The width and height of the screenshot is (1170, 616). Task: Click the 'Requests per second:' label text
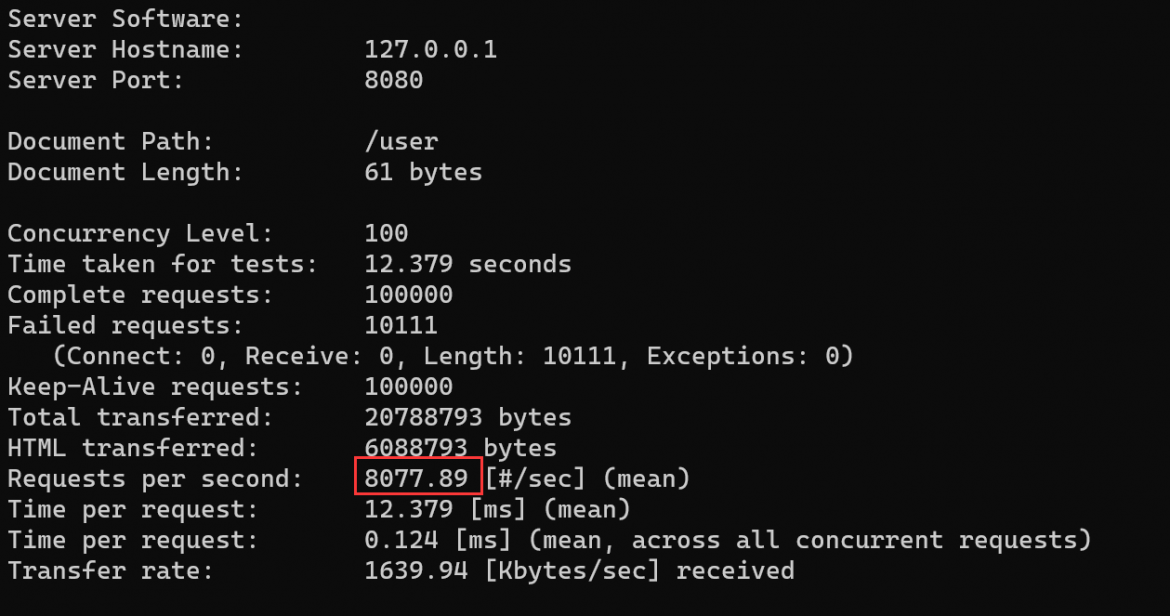(x=155, y=478)
